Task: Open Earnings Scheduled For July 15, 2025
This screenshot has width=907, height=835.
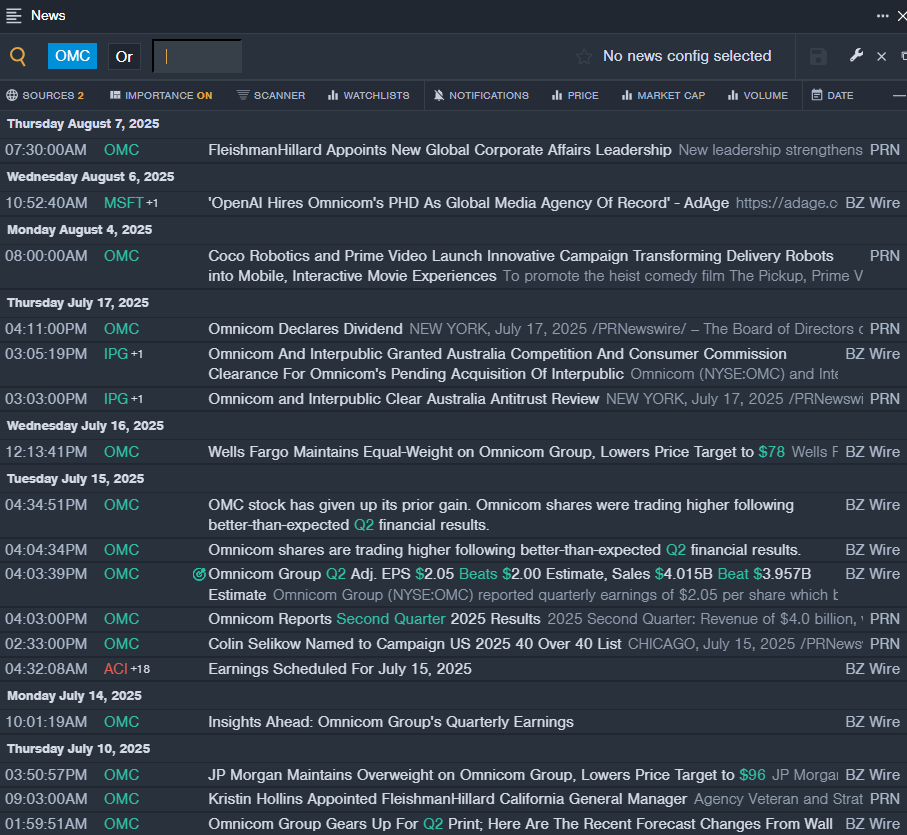Action: pos(340,669)
